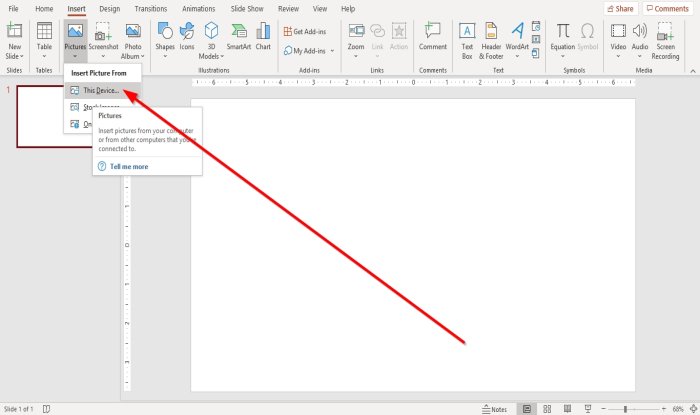This screenshot has height=415, width=700.
Task: Switch to Normal view
Action: pos(527,409)
